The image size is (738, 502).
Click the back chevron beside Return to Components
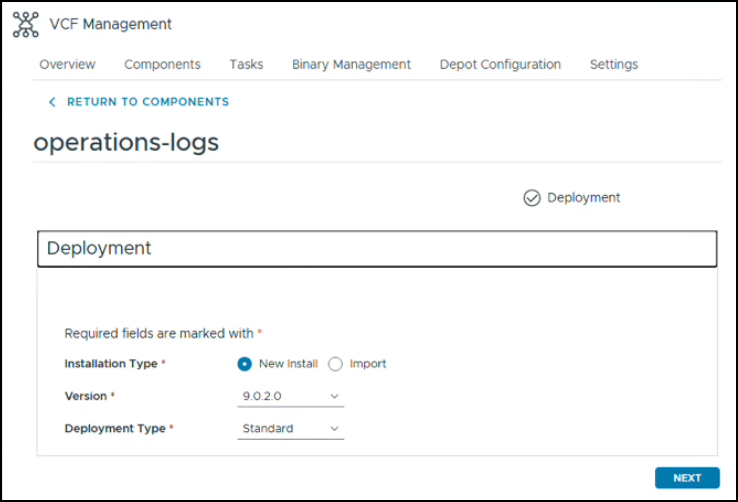[x=52, y=102]
